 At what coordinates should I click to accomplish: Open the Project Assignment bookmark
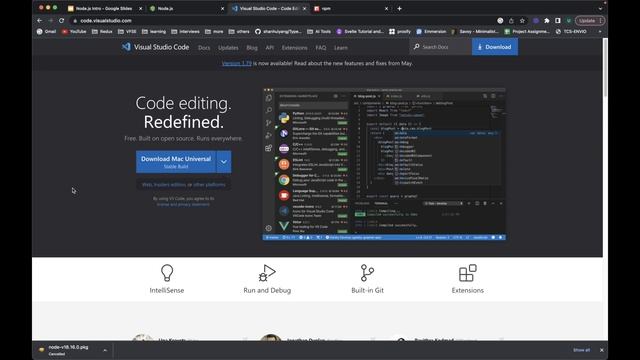[x=527, y=31]
